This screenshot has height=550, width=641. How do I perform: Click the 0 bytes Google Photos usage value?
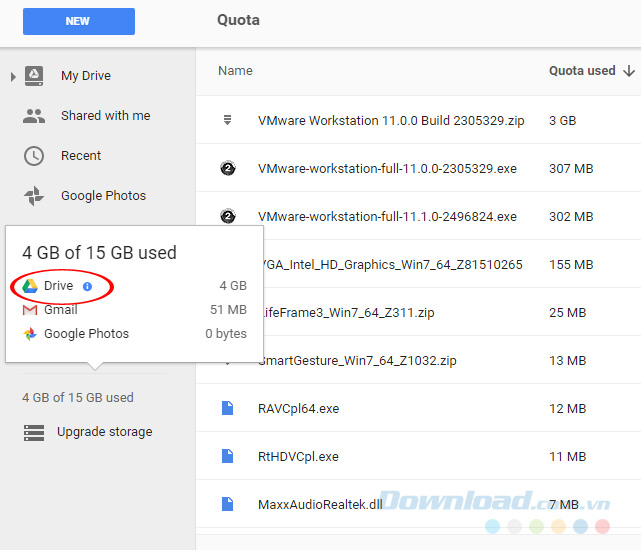point(226,334)
